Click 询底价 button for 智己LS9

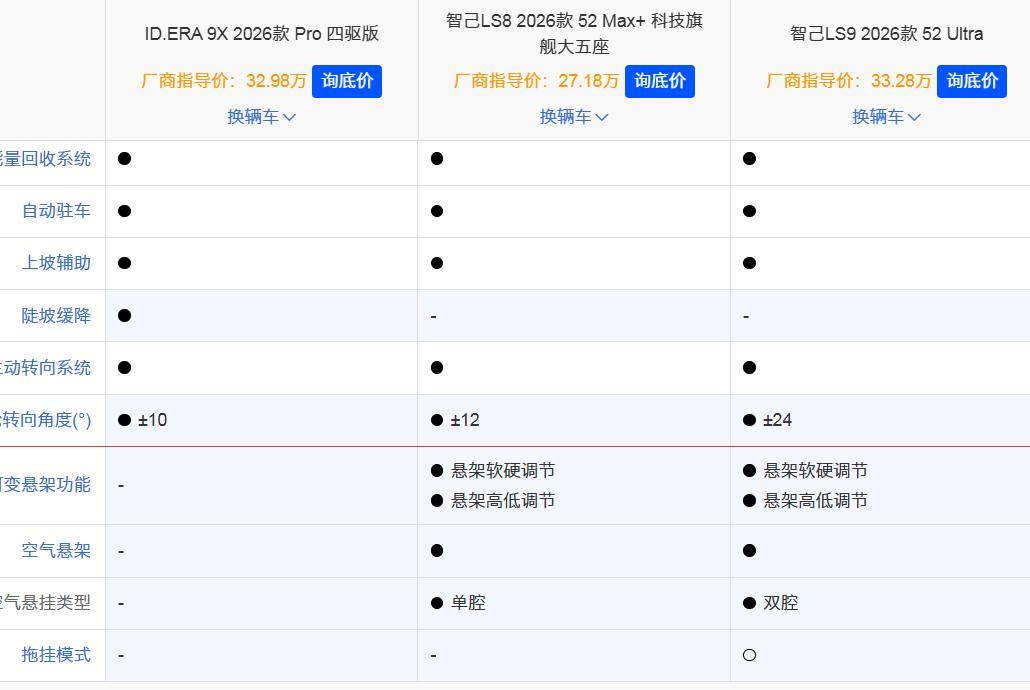[972, 81]
